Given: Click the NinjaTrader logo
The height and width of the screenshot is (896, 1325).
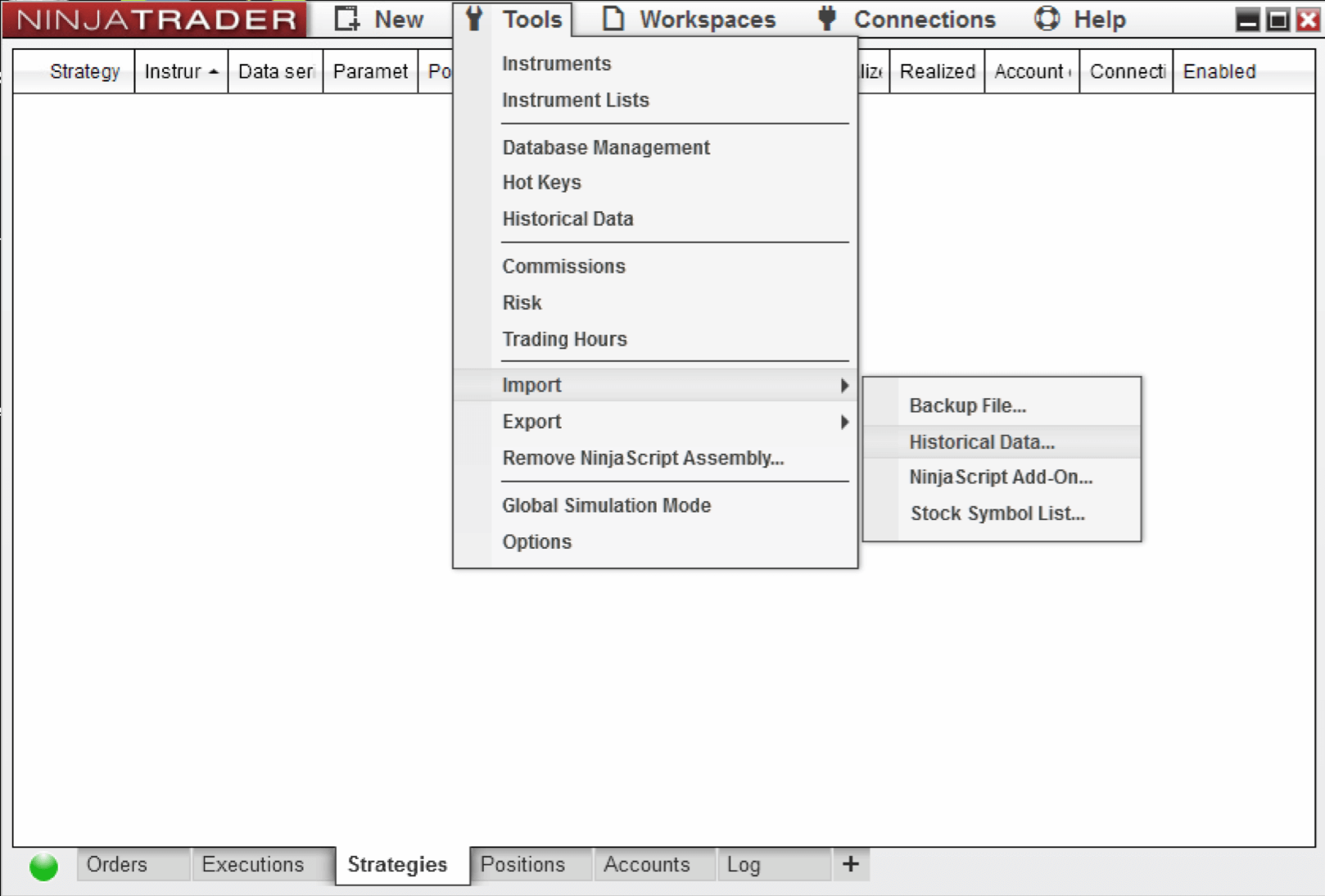Looking at the screenshot, I should point(156,19).
